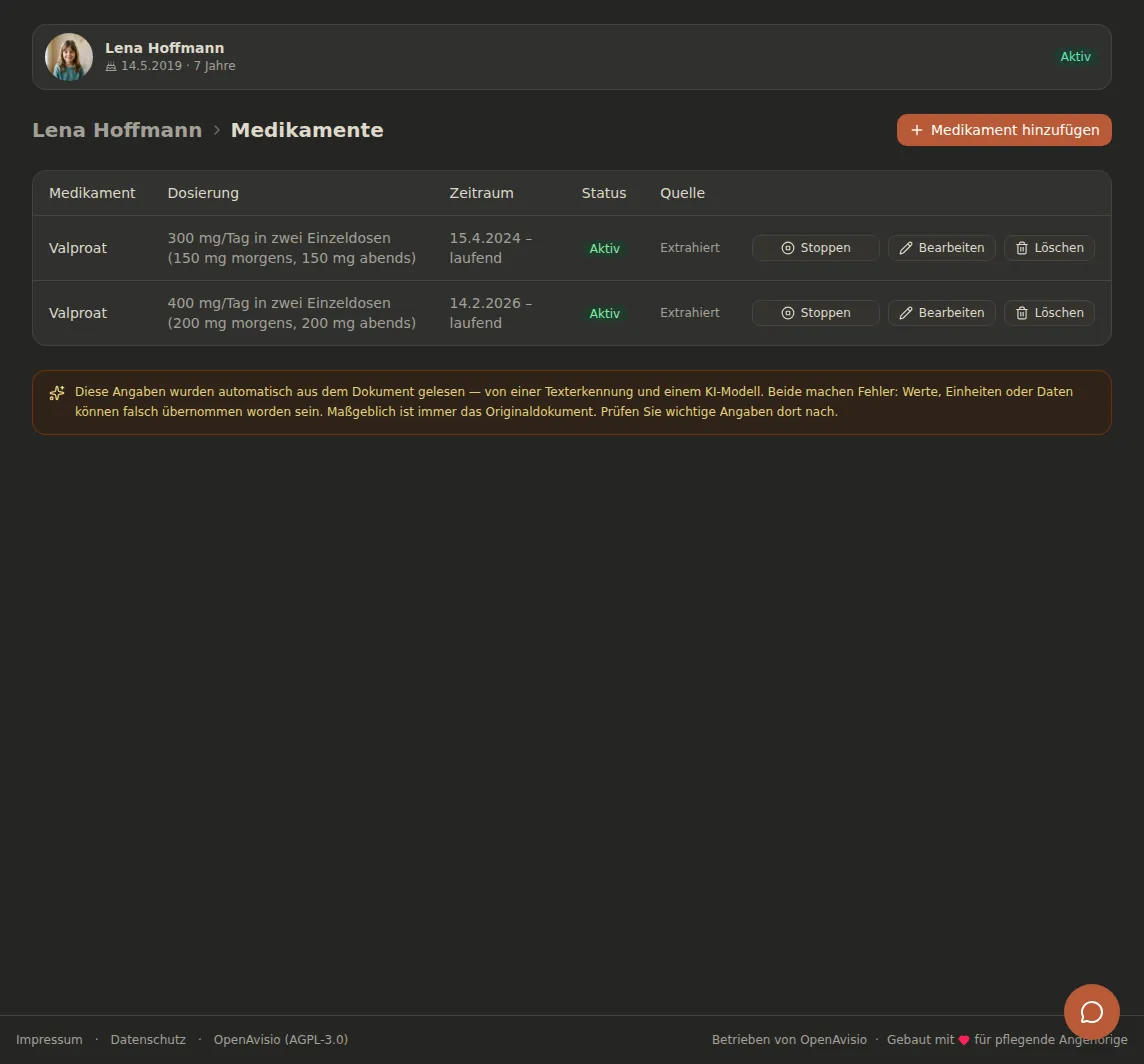Stop the 300 mg/Tag Valproat medication
The image size is (1144, 1064).
816,248
